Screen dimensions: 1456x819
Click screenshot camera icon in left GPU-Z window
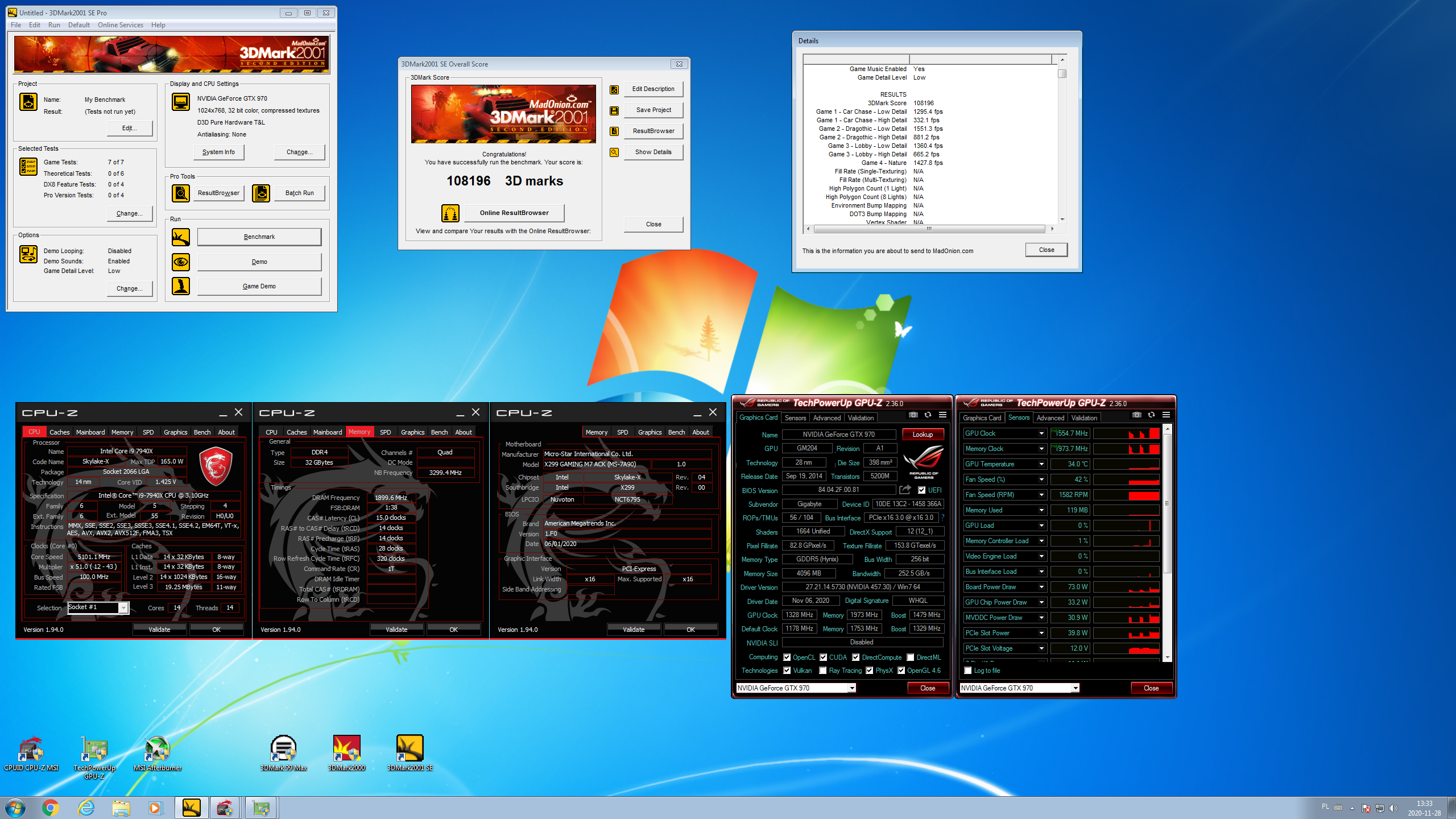click(913, 415)
